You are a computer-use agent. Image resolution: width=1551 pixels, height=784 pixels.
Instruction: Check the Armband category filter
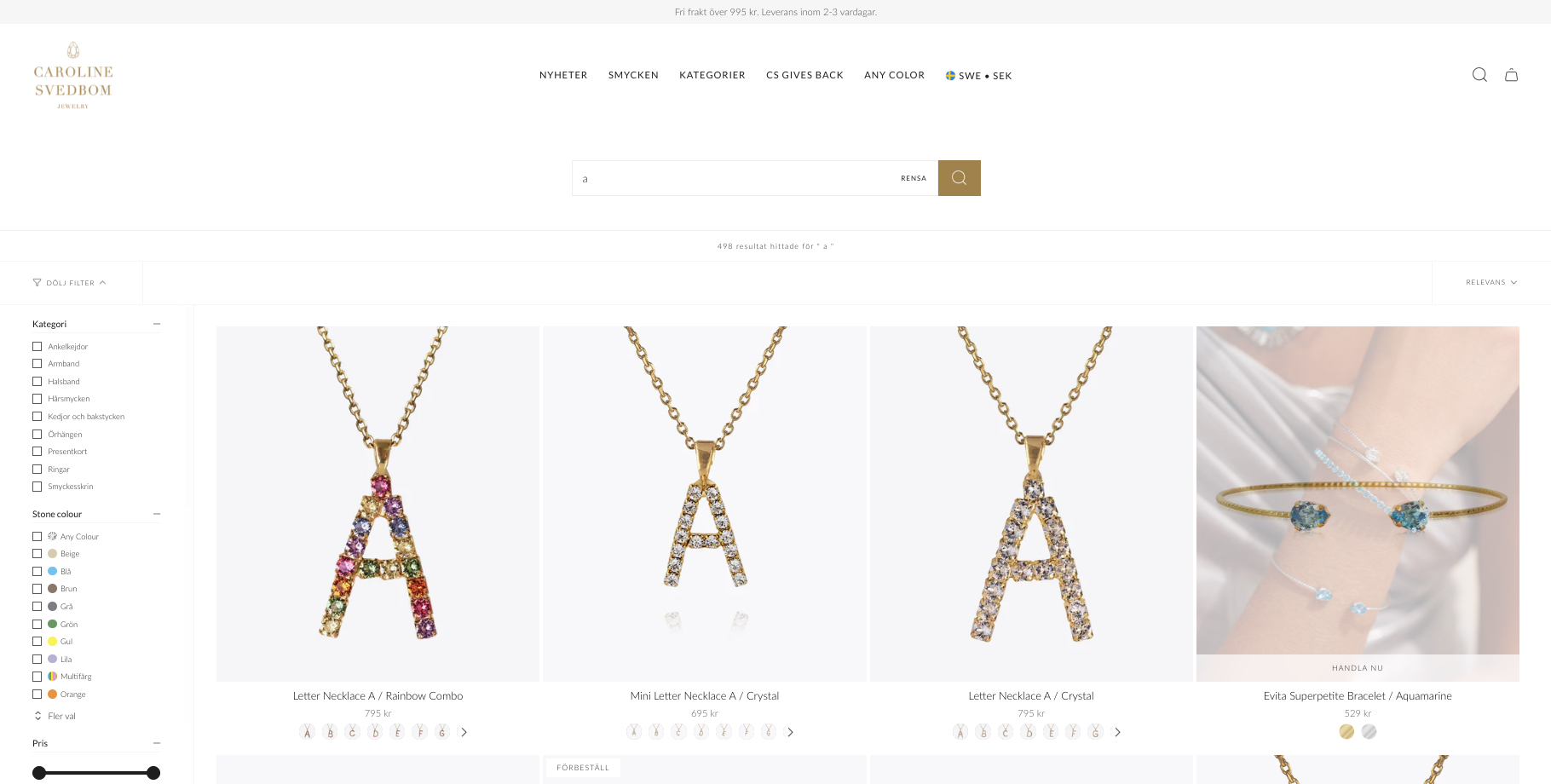tap(37, 364)
